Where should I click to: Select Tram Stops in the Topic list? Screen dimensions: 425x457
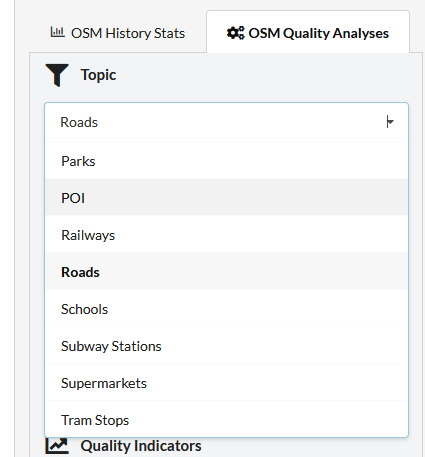coord(226,419)
